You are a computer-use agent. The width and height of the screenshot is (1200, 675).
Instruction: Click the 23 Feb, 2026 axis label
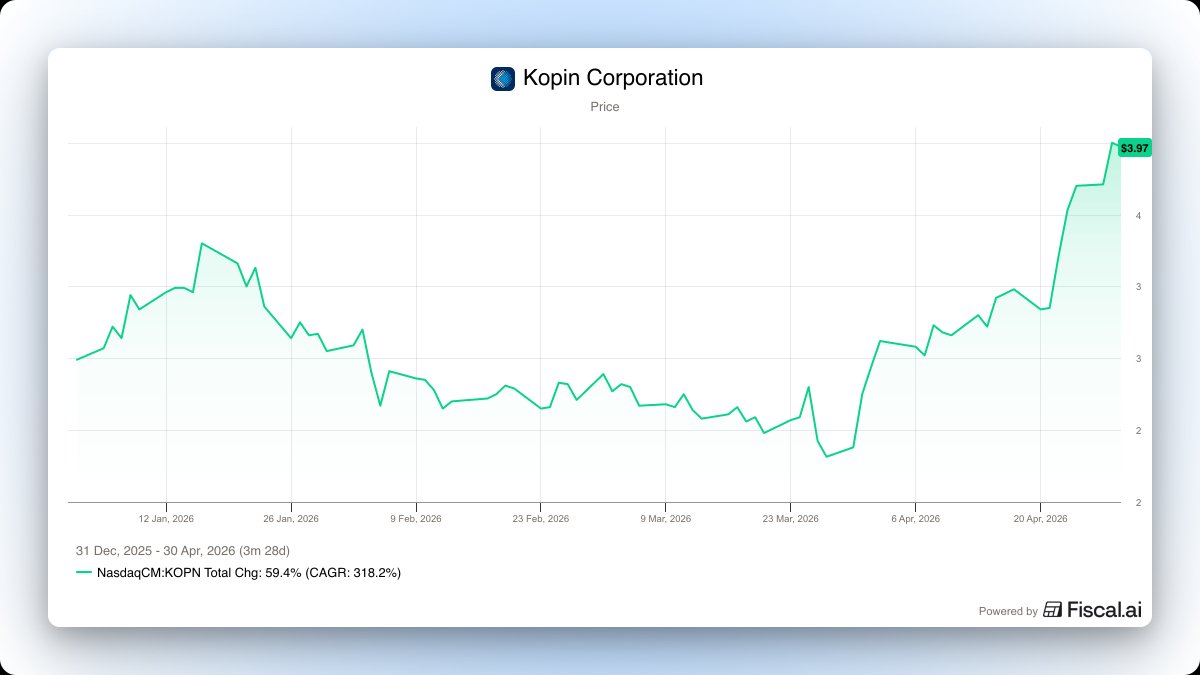[540, 519]
